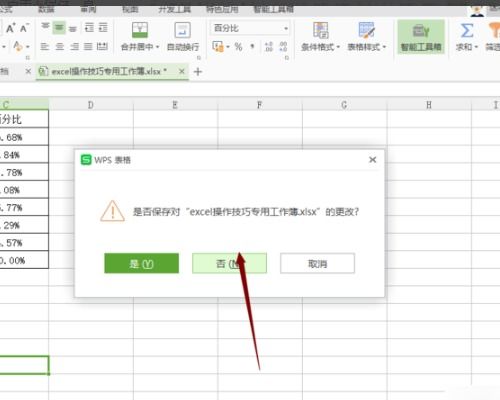
Task: Justify text in cell
Action: (88, 46)
